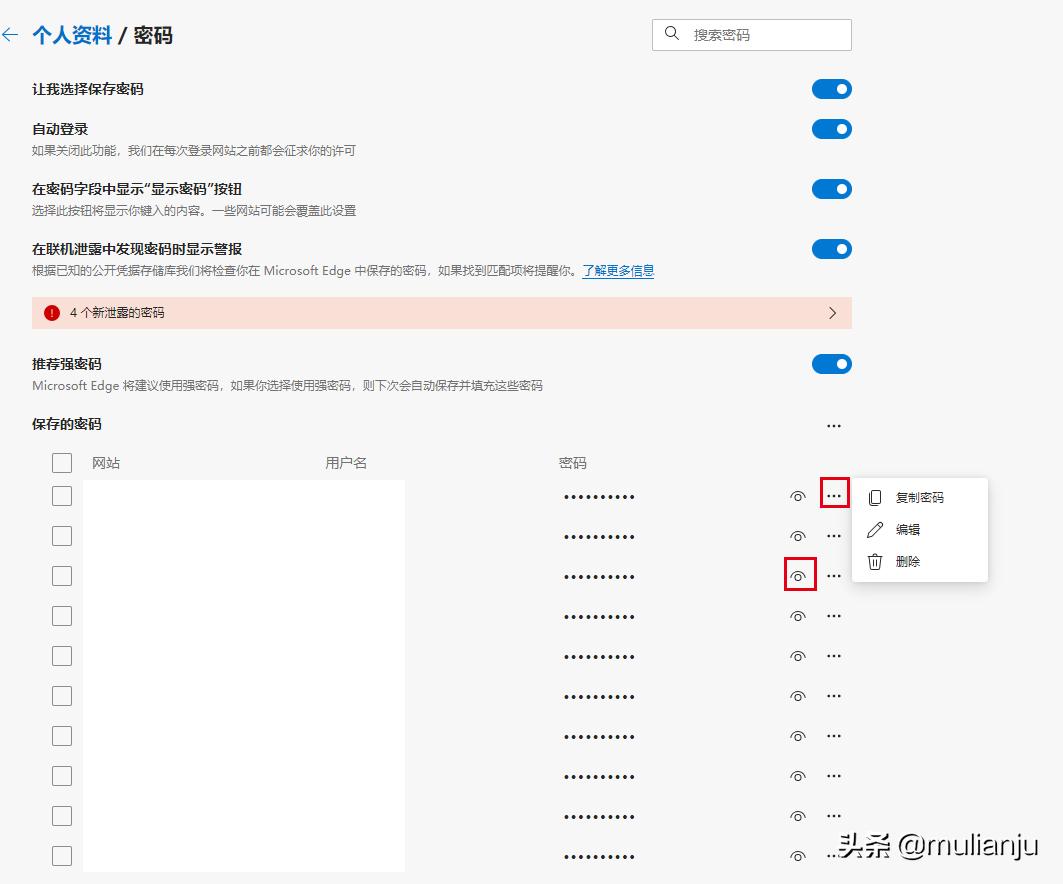The image size is (1063, 884).
Task: Expand the leaked passwords banner via its chevron
Action: (x=832, y=313)
